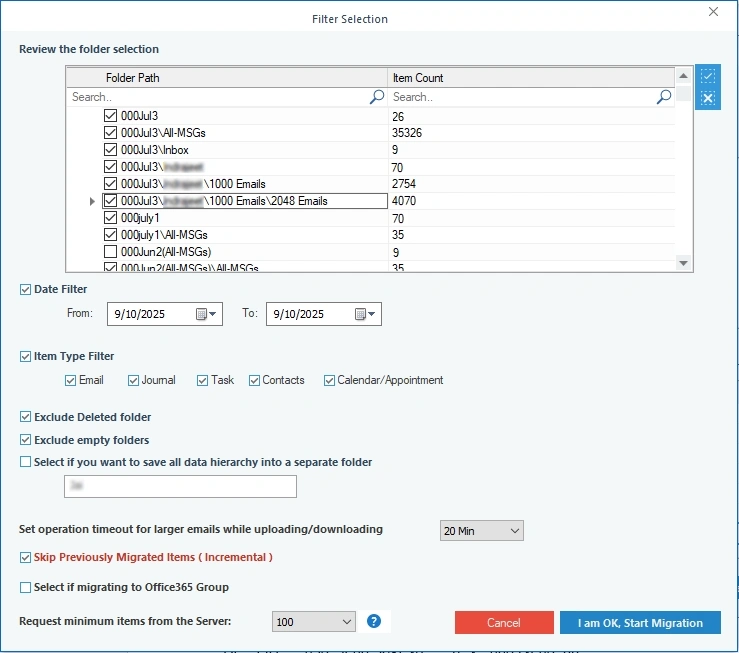This screenshot has width=739, height=653.
Task: Uncheck the Calendar/Appointment item type
Action: point(329,380)
